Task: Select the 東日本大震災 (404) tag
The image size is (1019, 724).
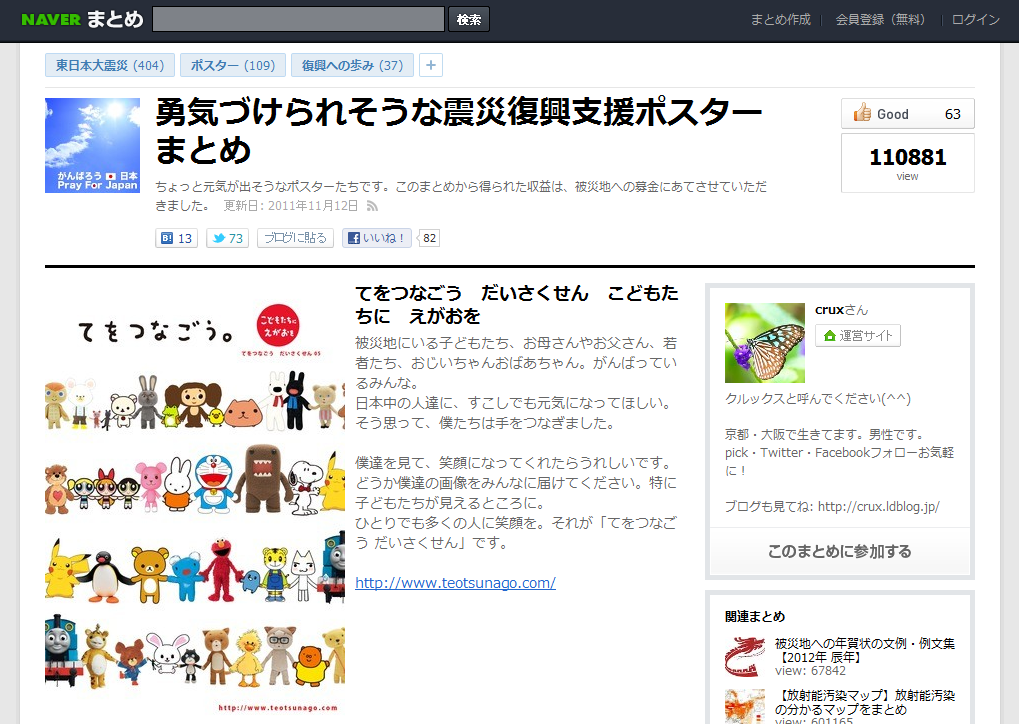Action: pos(110,65)
